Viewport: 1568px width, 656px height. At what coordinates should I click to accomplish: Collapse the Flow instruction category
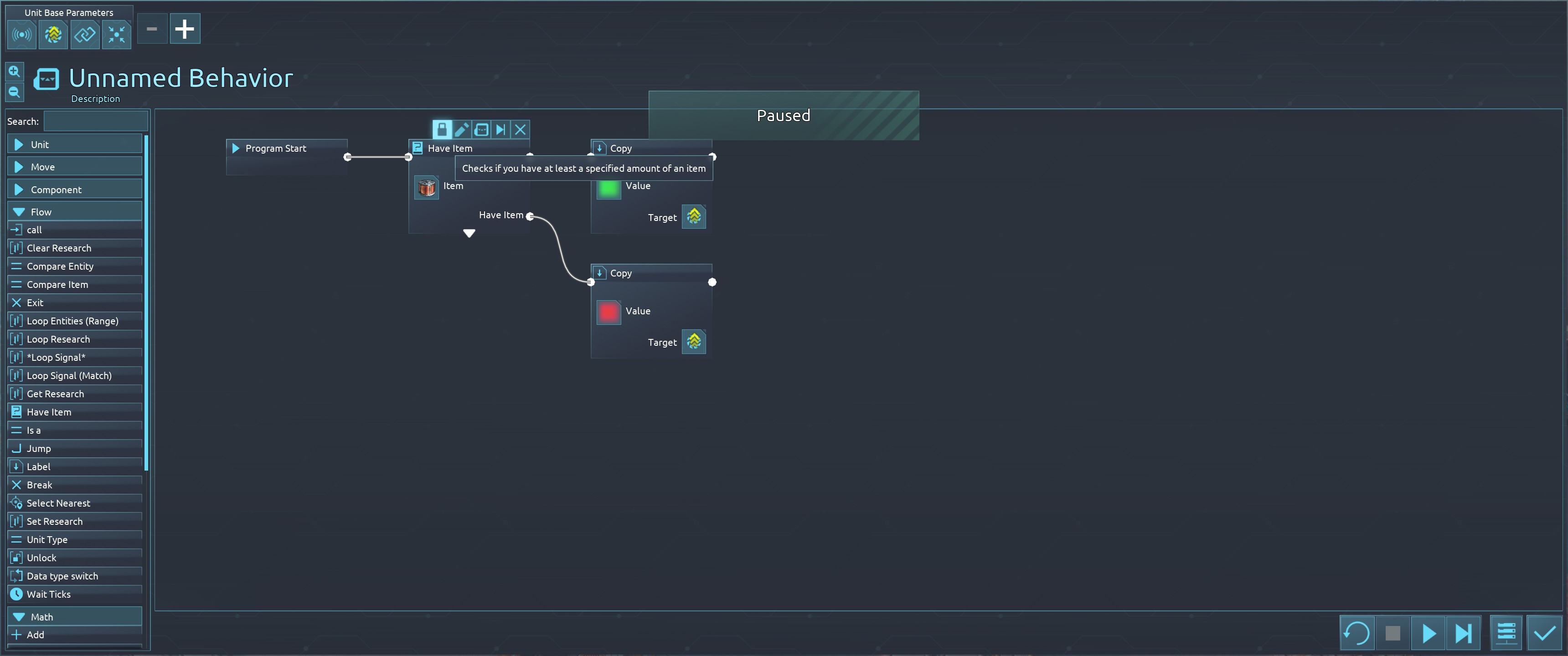pyautogui.click(x=74, y=212)
